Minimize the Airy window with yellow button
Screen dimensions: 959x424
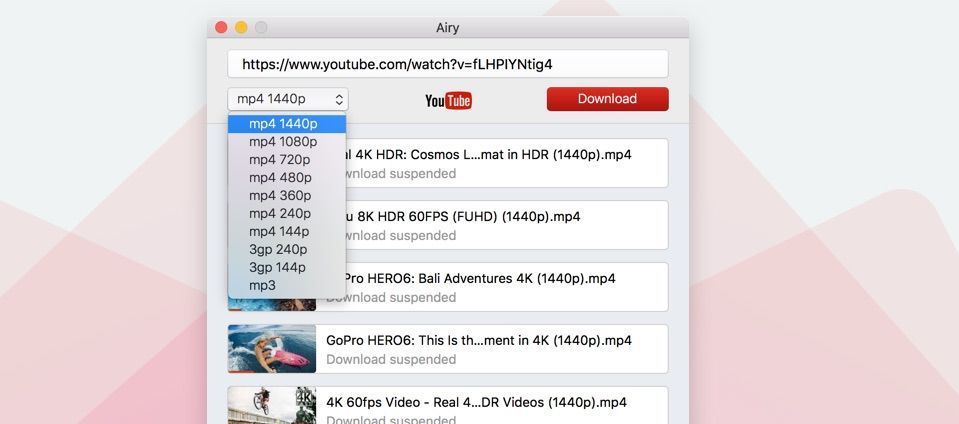click(242, 28)
